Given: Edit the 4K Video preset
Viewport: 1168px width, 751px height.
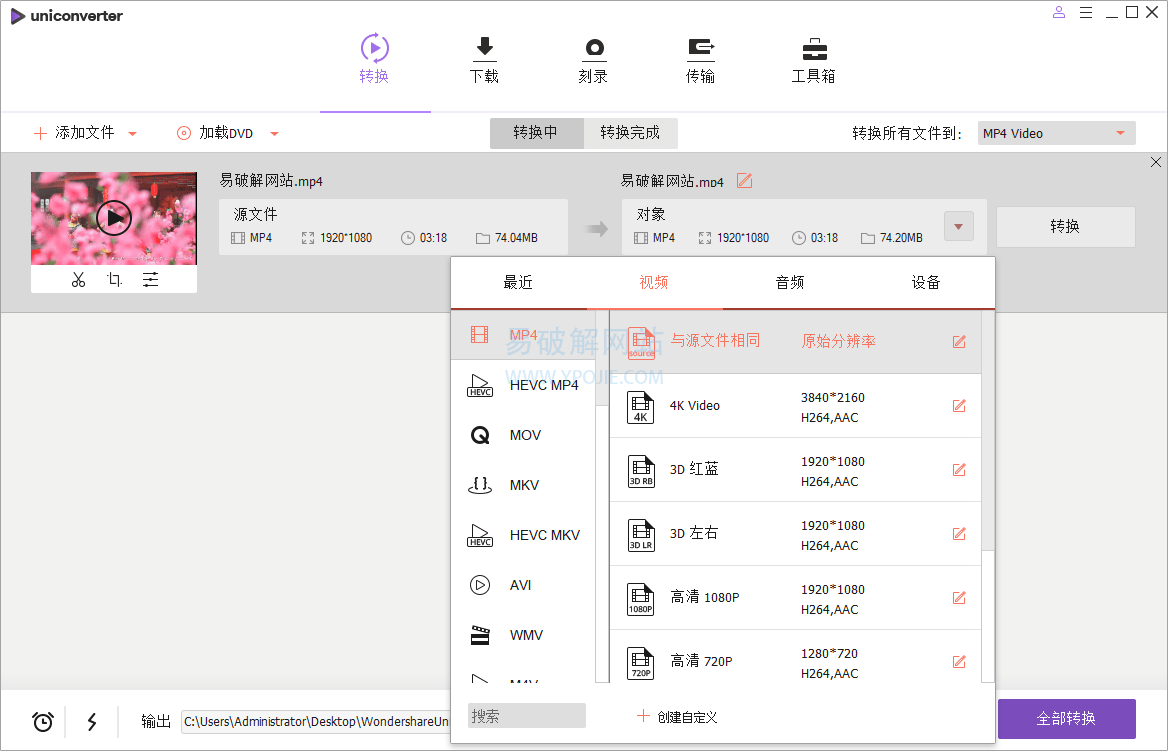Looking at the screenshot, I should pyautogui.click(x=959, y=406).
